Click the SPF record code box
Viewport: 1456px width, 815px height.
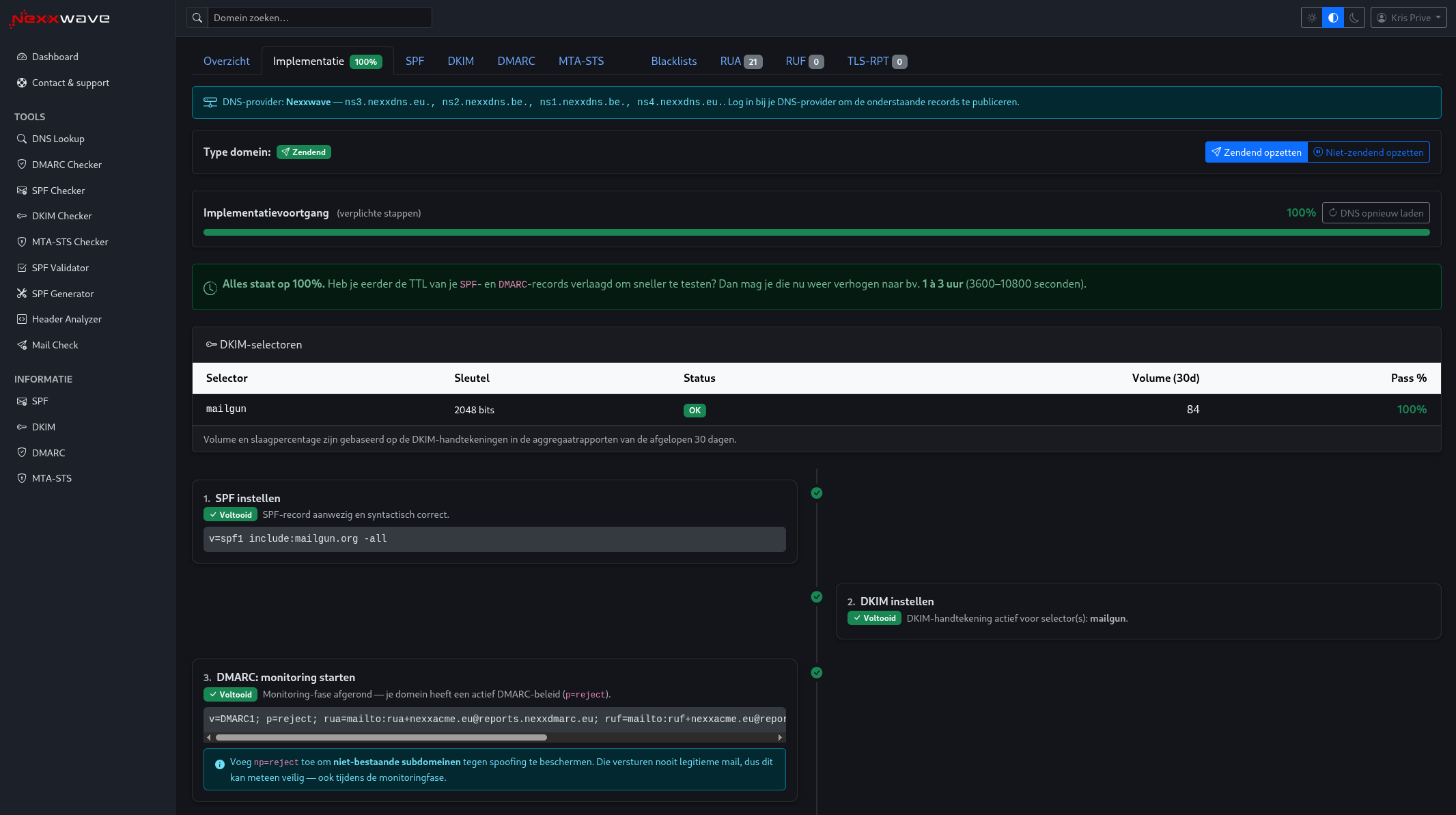(494, 539)
